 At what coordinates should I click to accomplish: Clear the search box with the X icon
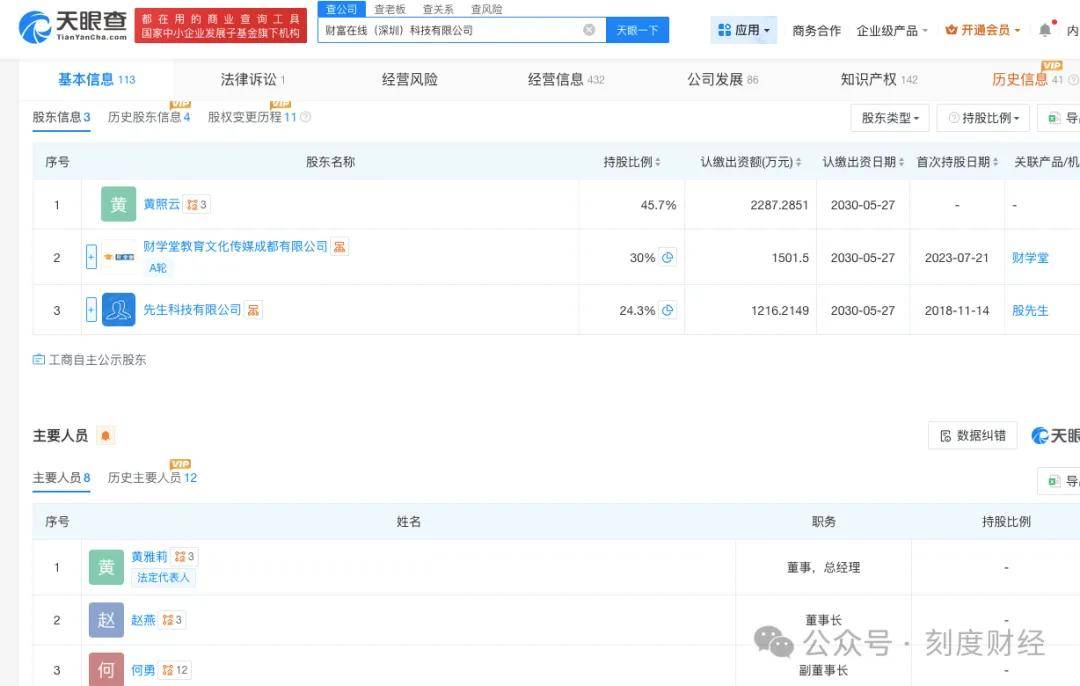coord(589,30)
